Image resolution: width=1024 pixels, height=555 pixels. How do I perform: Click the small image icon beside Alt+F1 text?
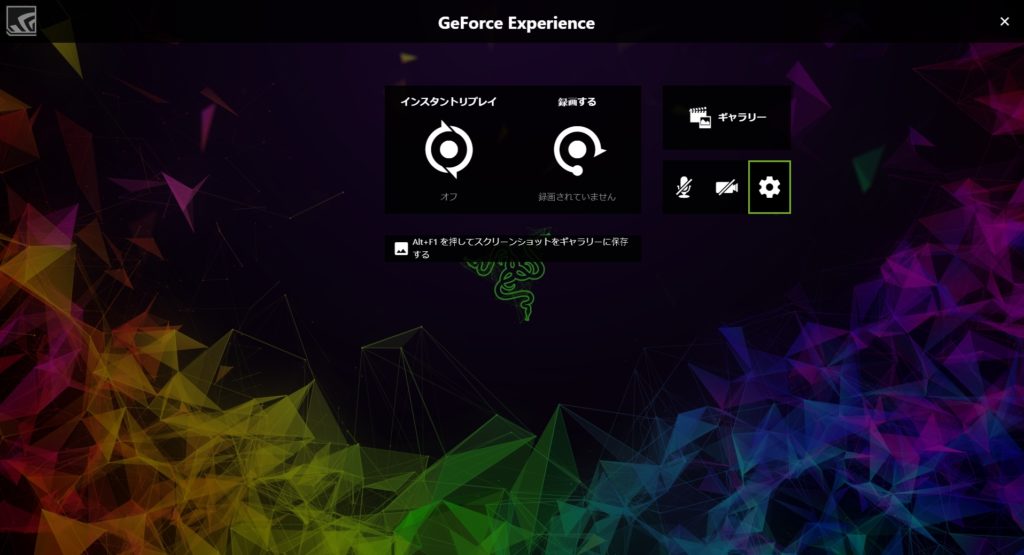tap(401, 249)
